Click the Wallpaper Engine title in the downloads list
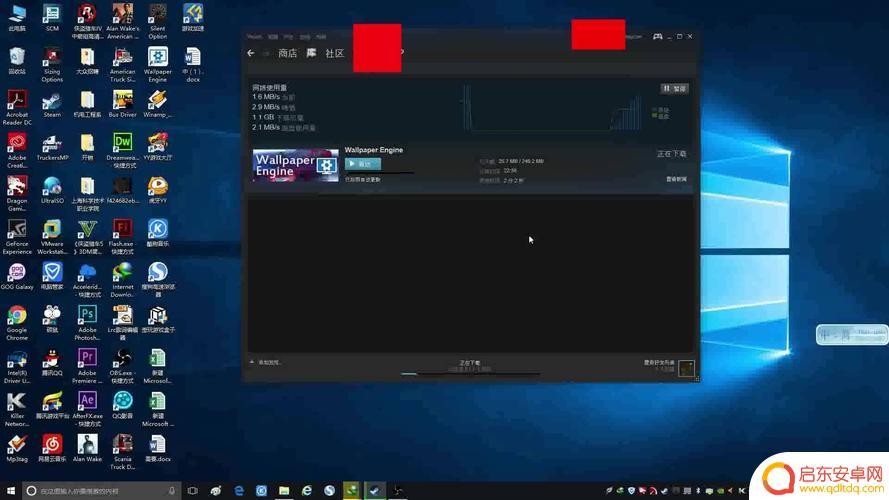Screen dimensions: 889x500 tap(374, 150)
